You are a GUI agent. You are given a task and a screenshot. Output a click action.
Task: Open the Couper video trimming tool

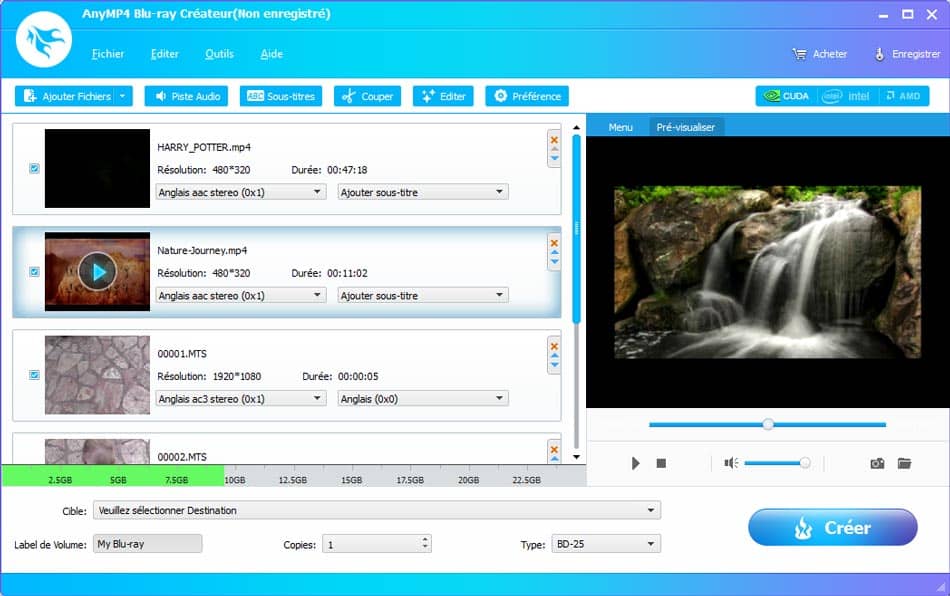coord(368,96)
